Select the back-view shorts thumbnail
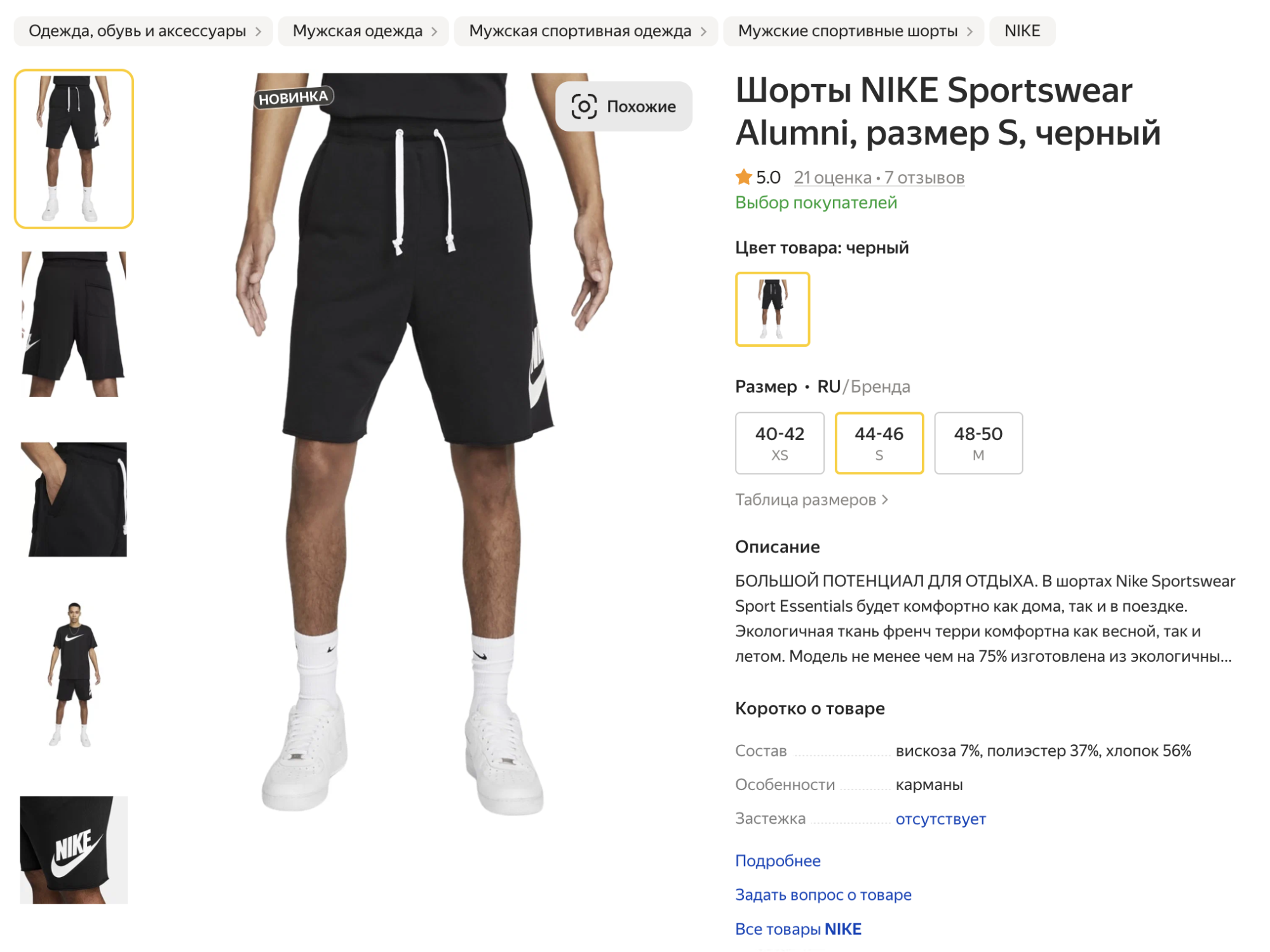The image size is (1270, 952). click(x=74, y=324)
